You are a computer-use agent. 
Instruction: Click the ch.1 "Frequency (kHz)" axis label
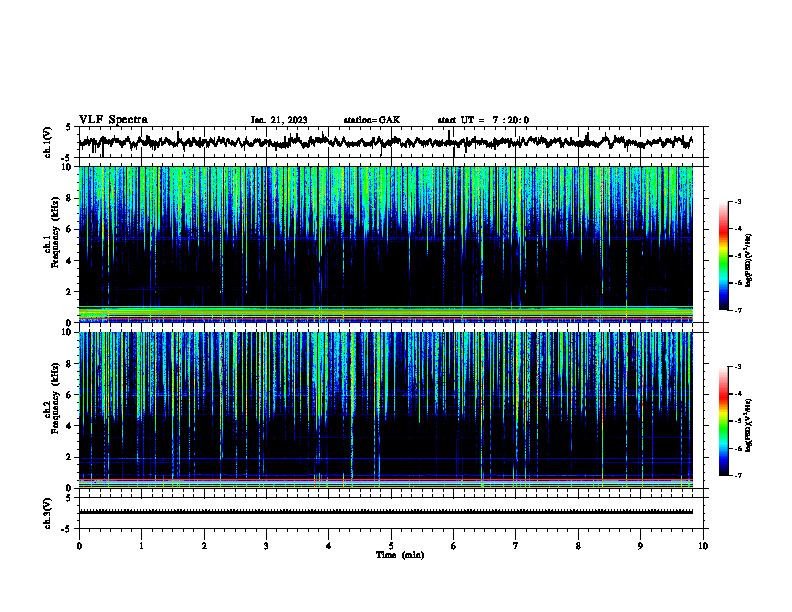(55, 233)
